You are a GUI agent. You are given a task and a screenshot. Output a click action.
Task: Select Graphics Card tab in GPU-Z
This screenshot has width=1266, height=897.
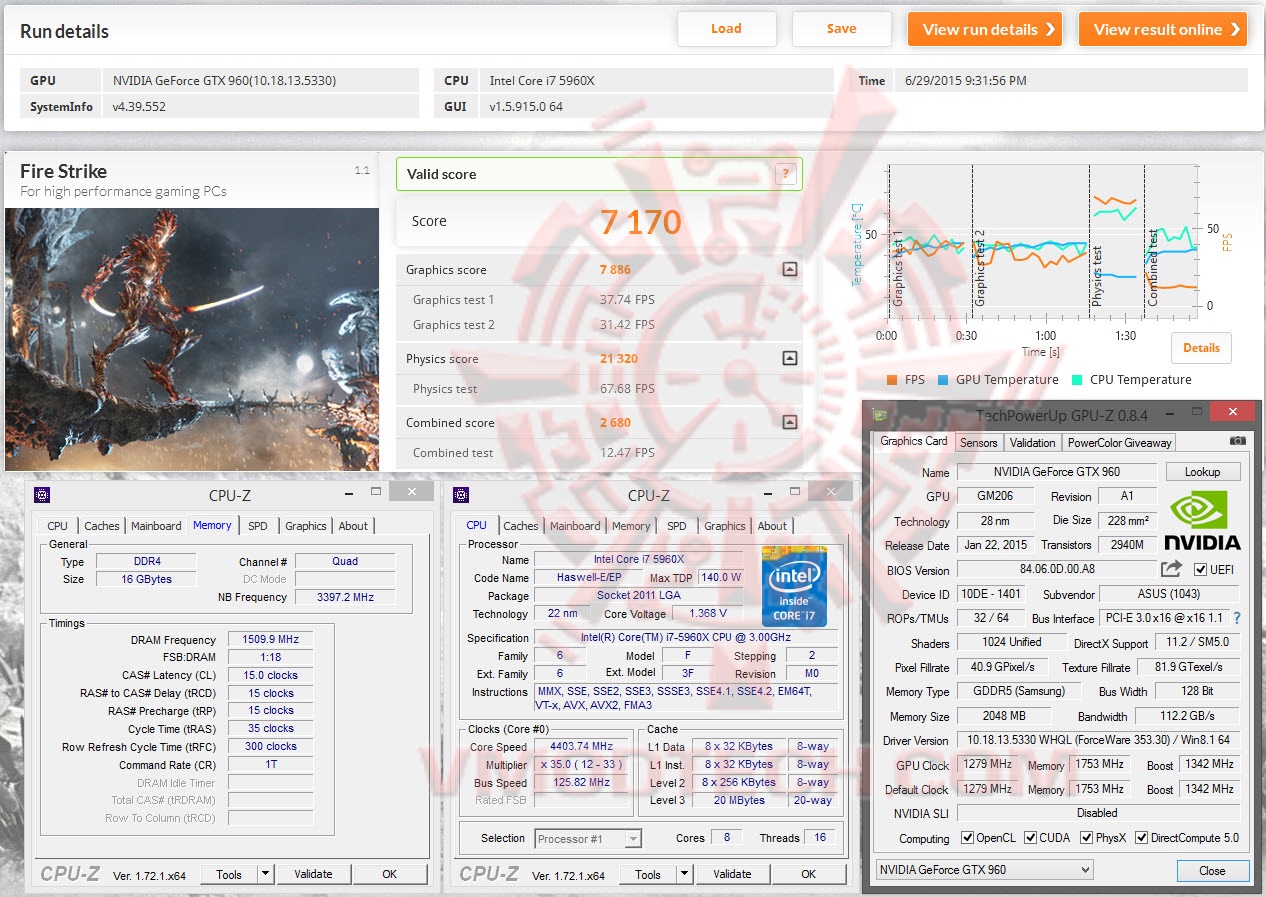913,441
